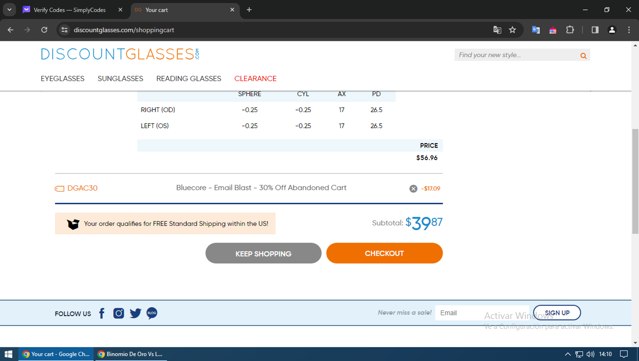
Task: Open the Eyeglasses menu
Action: 62,79
